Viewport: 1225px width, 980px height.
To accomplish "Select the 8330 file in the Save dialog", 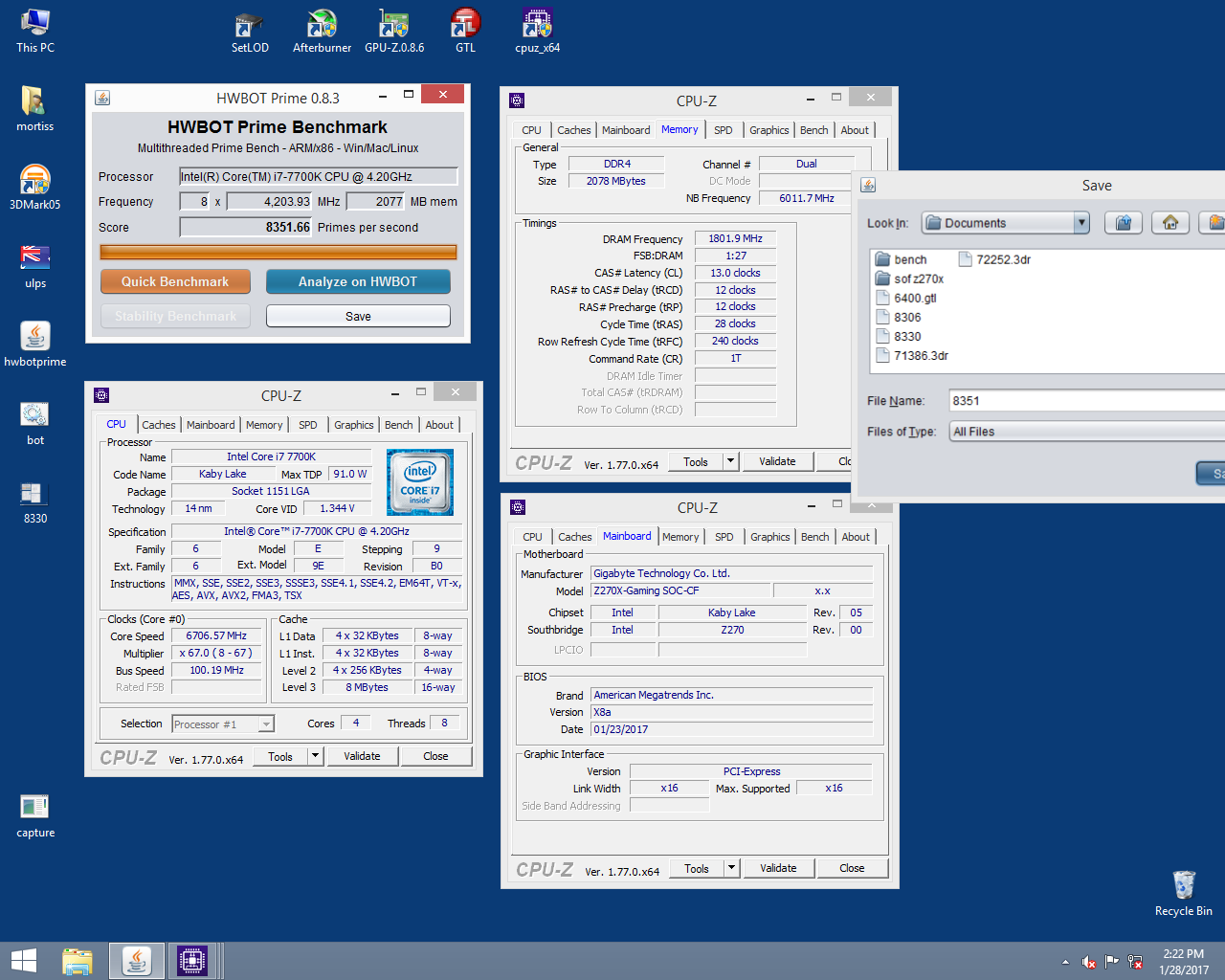I will tap(899, 336).
